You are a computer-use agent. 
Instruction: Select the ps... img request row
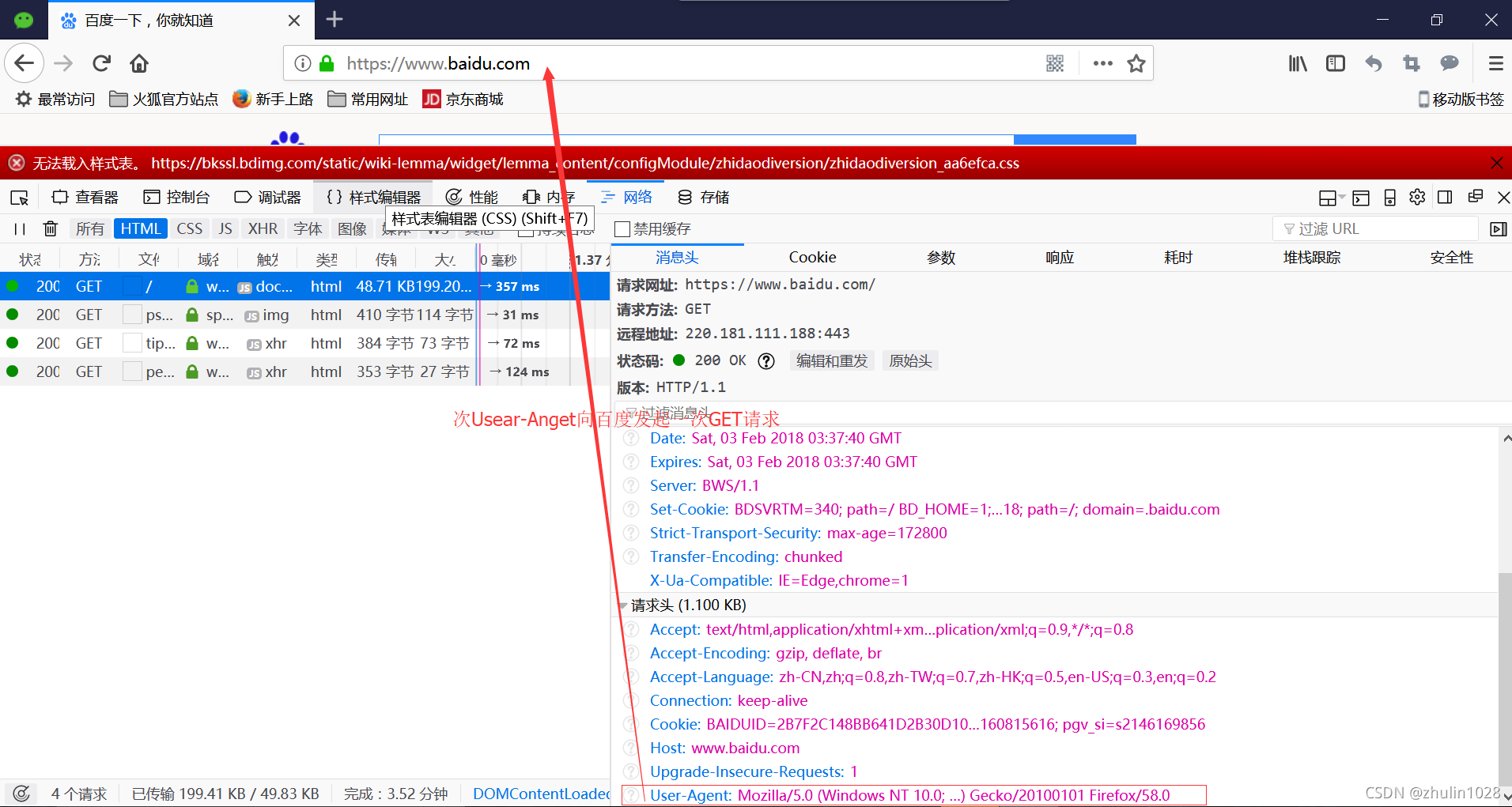pos(304,315)
